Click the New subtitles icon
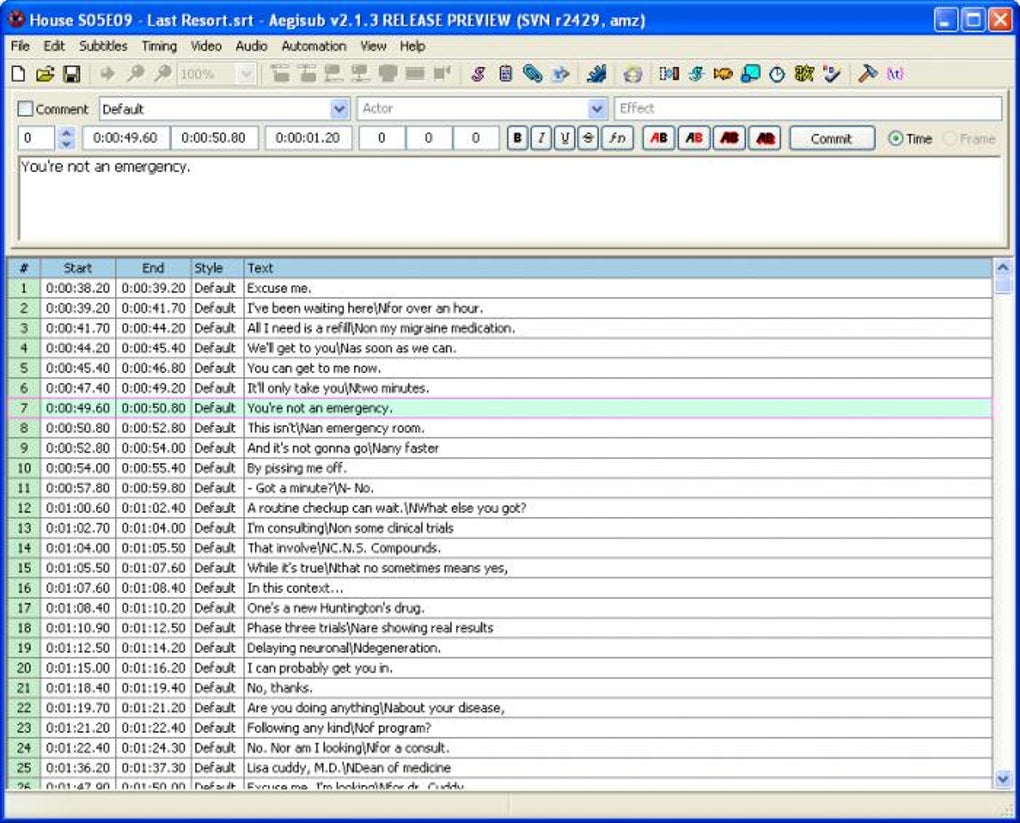Screen dimensions: 1020x823 (x=19, y=74)
